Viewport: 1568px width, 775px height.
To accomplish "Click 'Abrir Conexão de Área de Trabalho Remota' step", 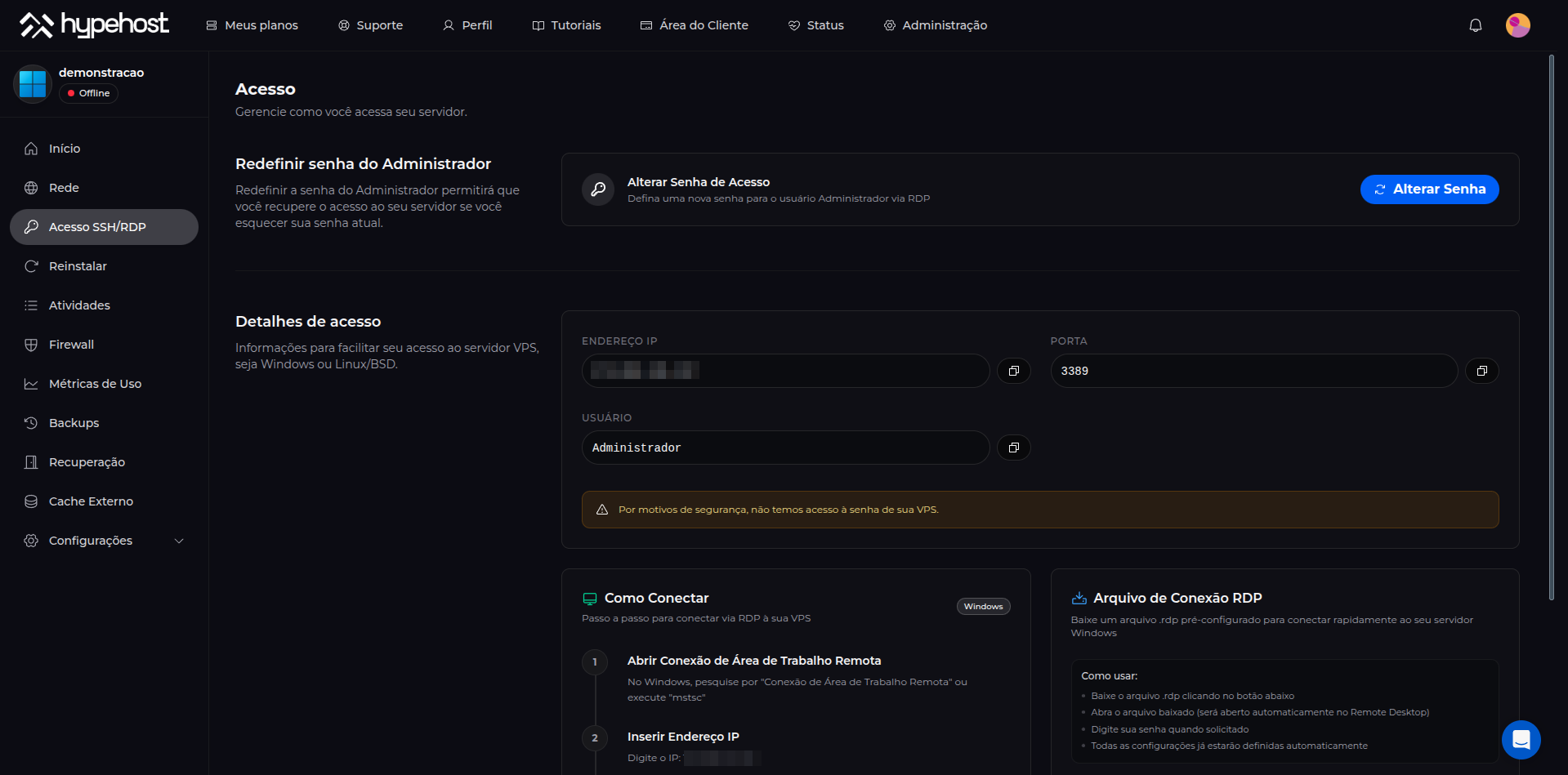I will [x=754, y=661].
